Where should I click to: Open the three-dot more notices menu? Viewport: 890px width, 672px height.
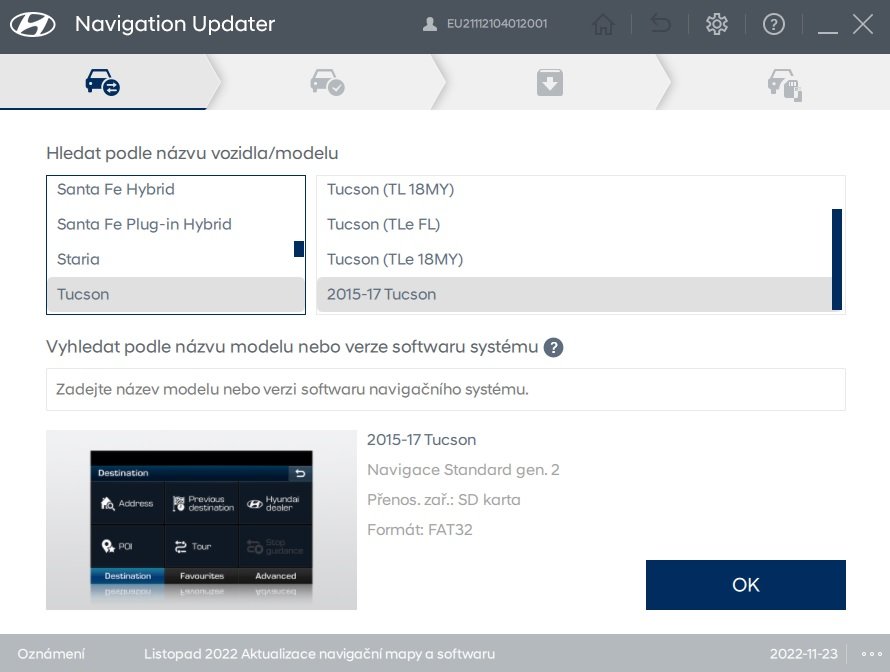[871, 654]
